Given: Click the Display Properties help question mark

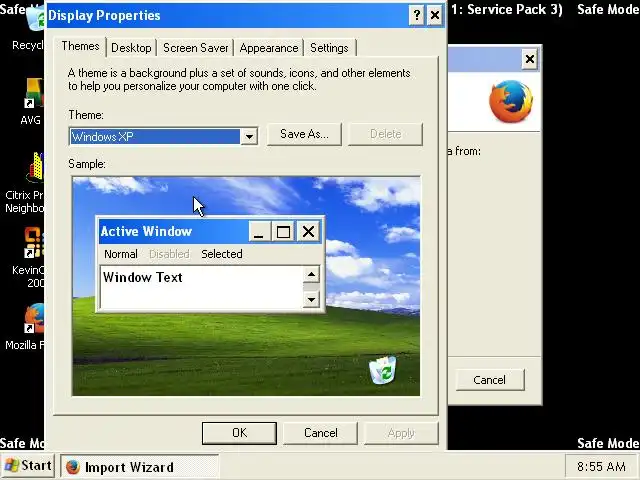Looking at the screenshot, I should pyautogui.click(x=416, y=16).
